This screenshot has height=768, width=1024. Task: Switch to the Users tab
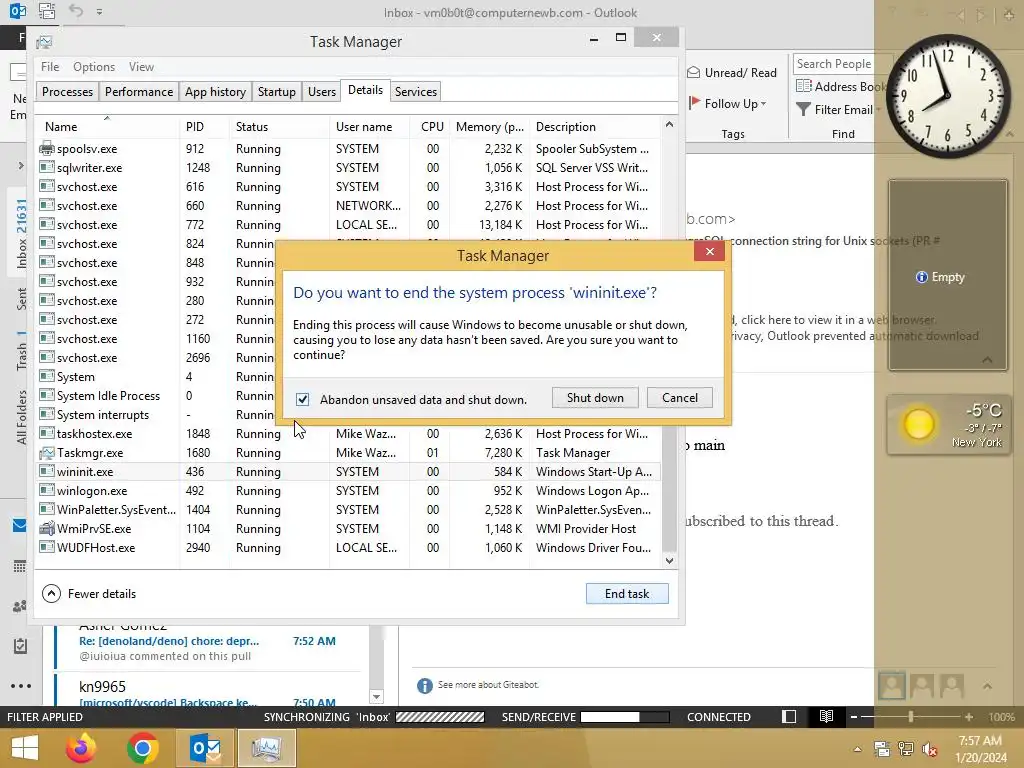pos(322,91)
